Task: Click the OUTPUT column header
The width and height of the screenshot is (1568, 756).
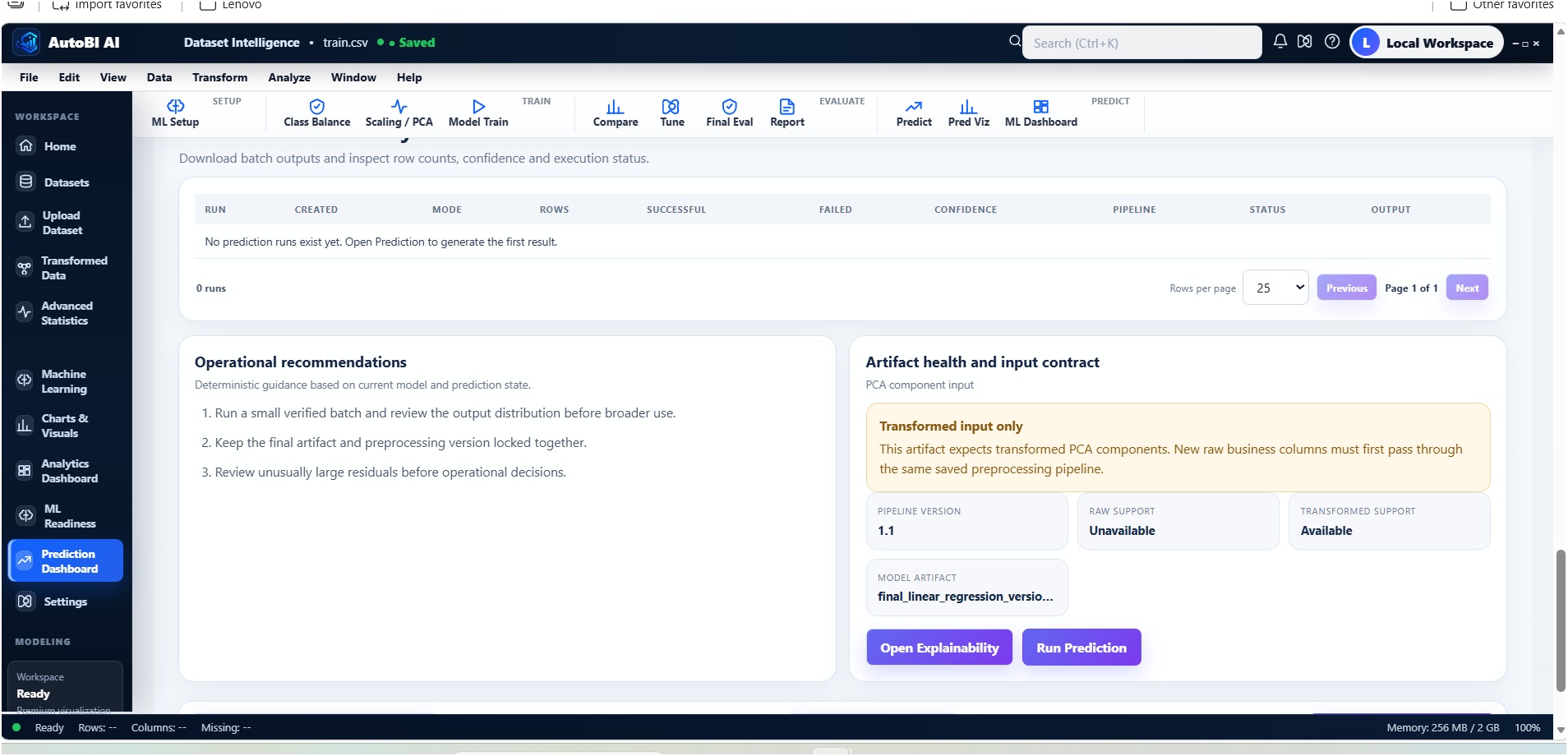Action: click(x=1390, y=210)
